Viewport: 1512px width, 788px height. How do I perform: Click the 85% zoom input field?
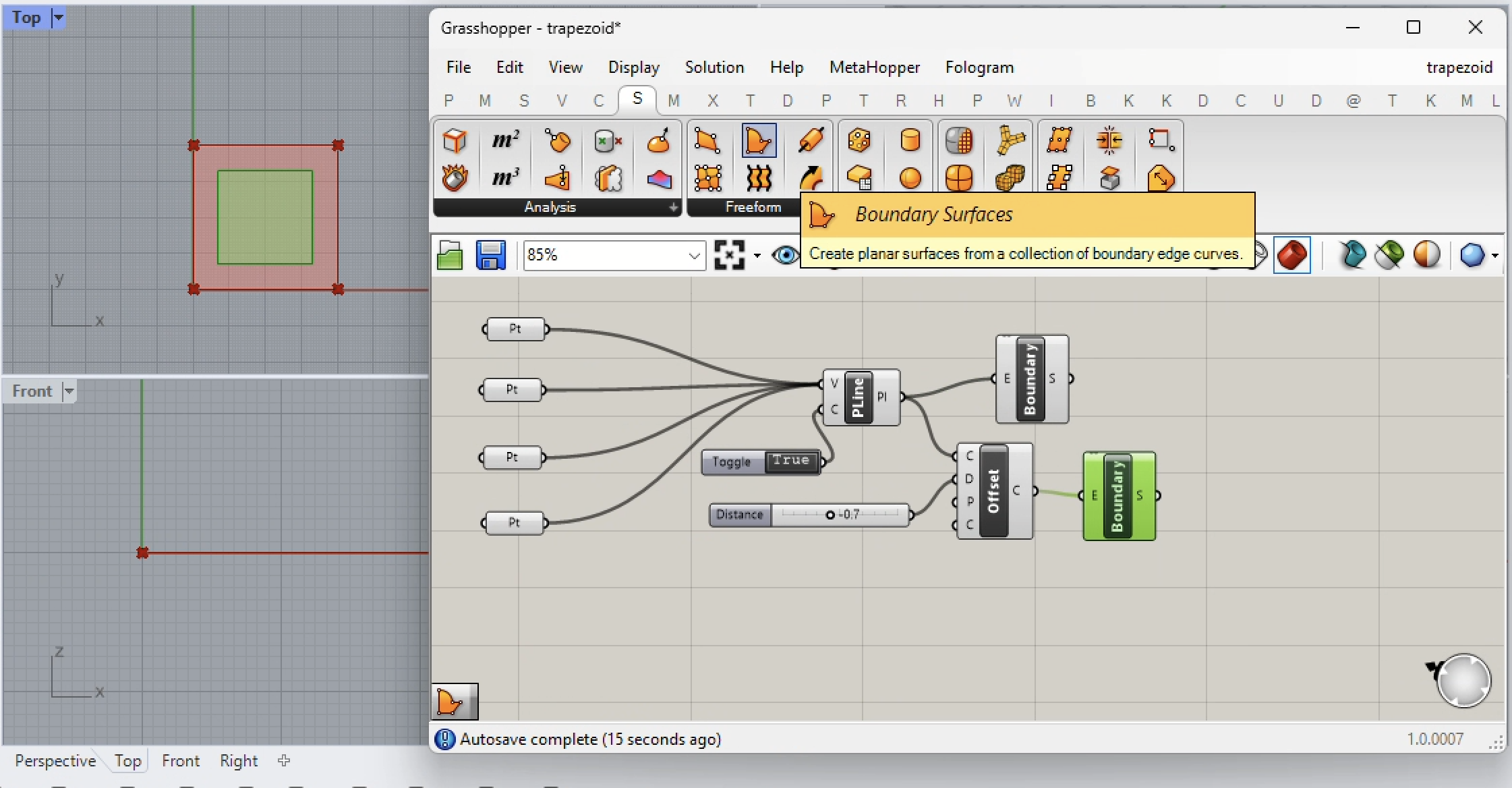click(x=614, y=256)
